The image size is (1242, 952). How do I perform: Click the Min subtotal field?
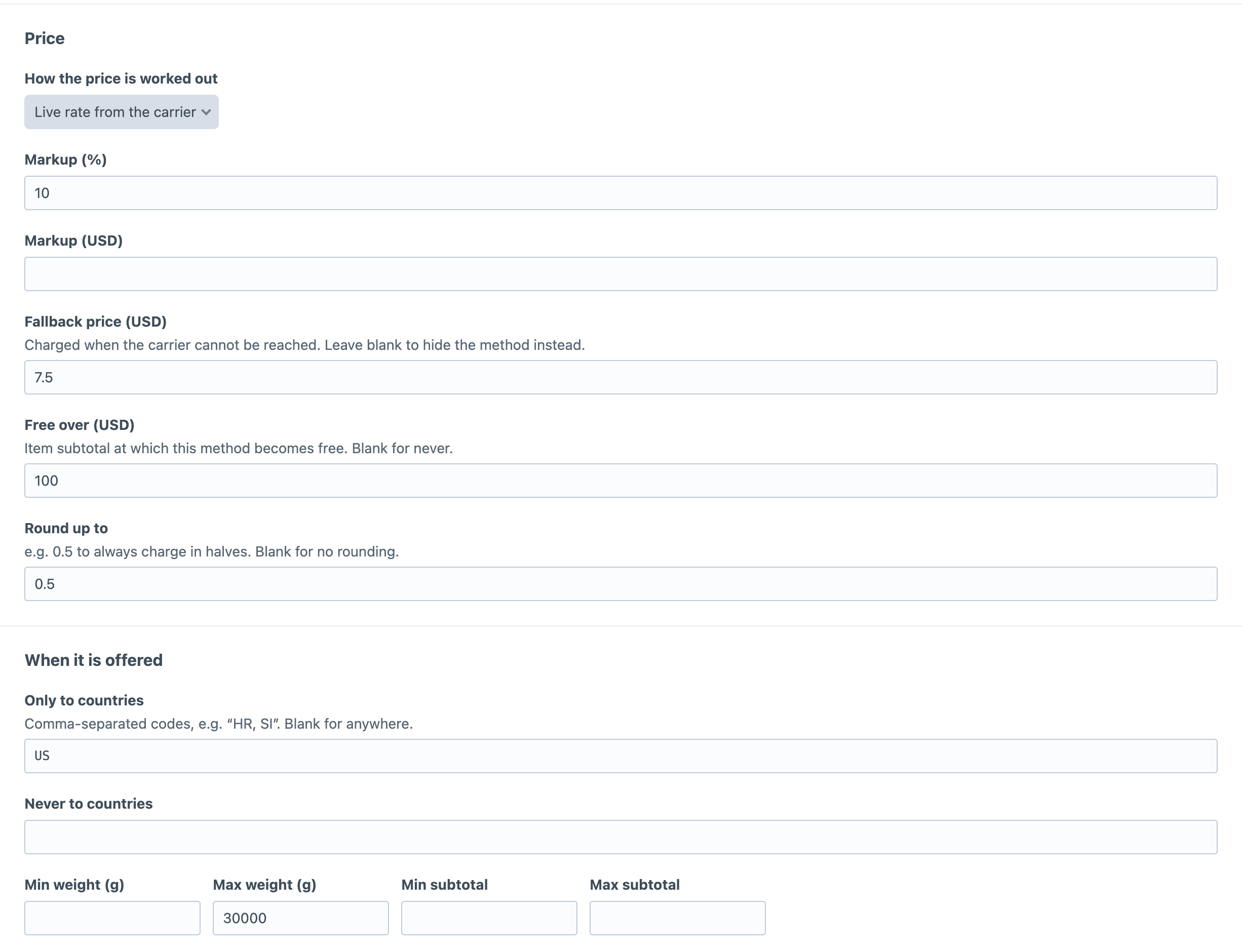(489, 918)
